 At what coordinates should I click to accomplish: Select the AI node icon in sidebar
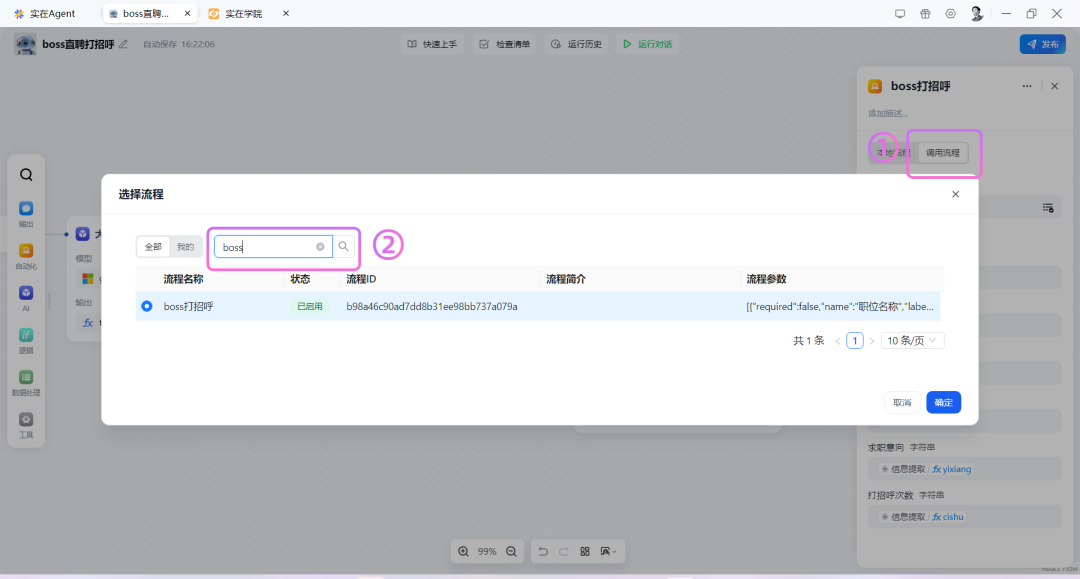click(26, 293)
